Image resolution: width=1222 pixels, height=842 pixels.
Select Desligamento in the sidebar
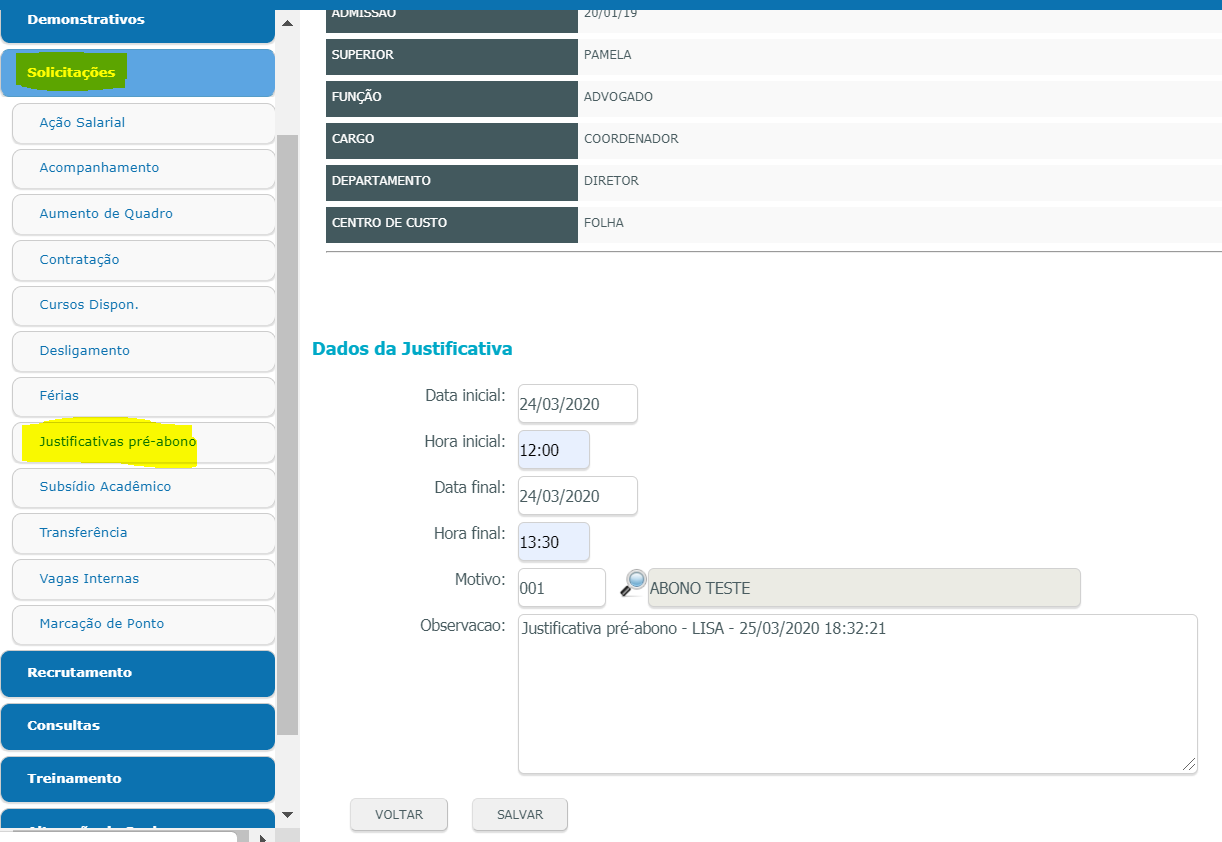click(144, 351)
